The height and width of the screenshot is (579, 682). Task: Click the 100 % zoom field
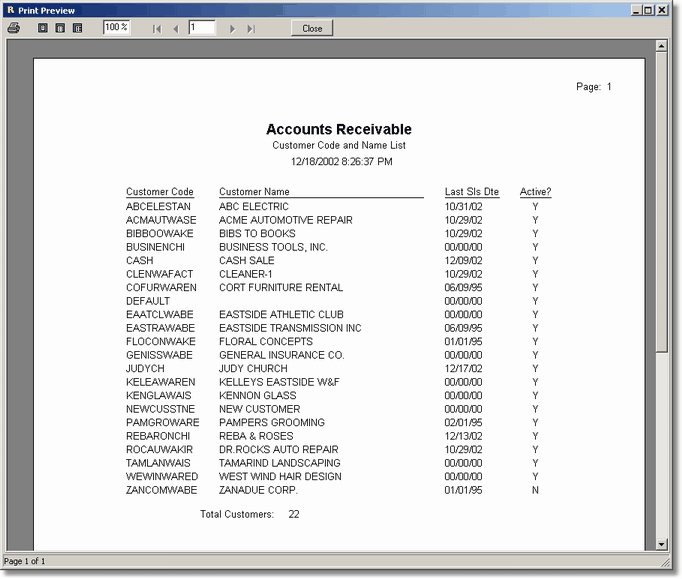click(x=116, y=27)
